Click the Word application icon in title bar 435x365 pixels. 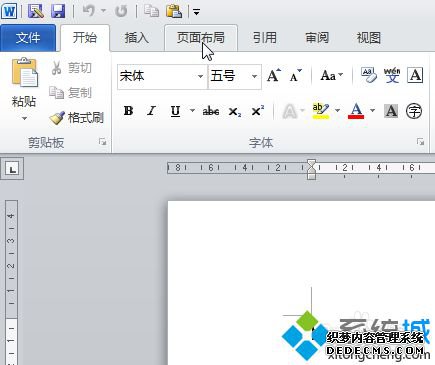click(9, 11)
